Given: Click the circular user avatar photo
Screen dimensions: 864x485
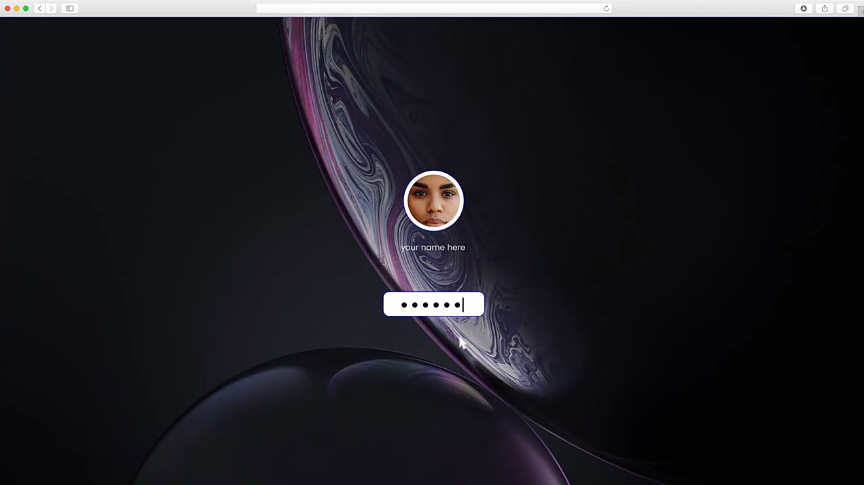Looking at the screenshot, I should 433,201.
